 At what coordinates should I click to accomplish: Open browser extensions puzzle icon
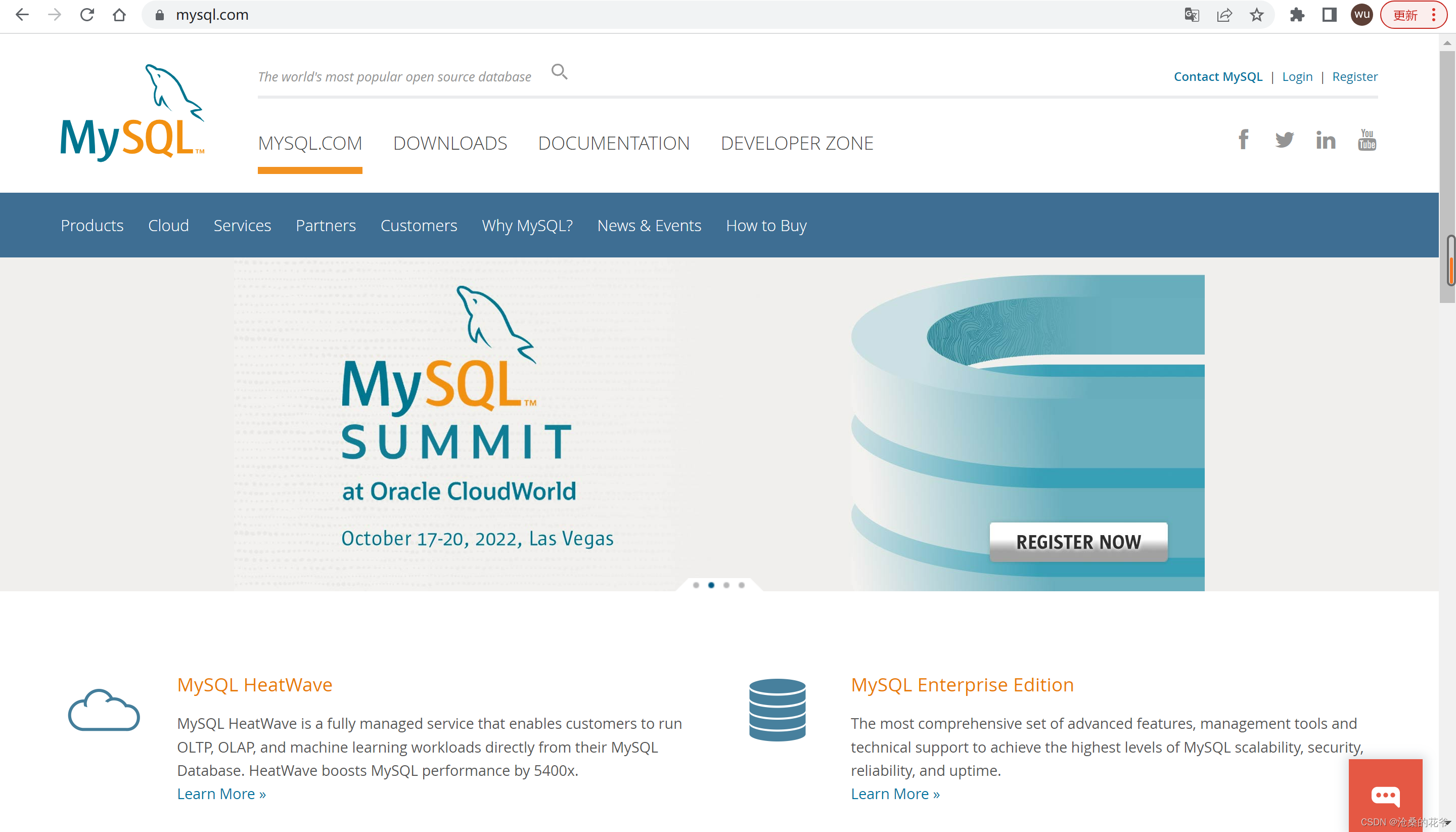(1297, 15)
